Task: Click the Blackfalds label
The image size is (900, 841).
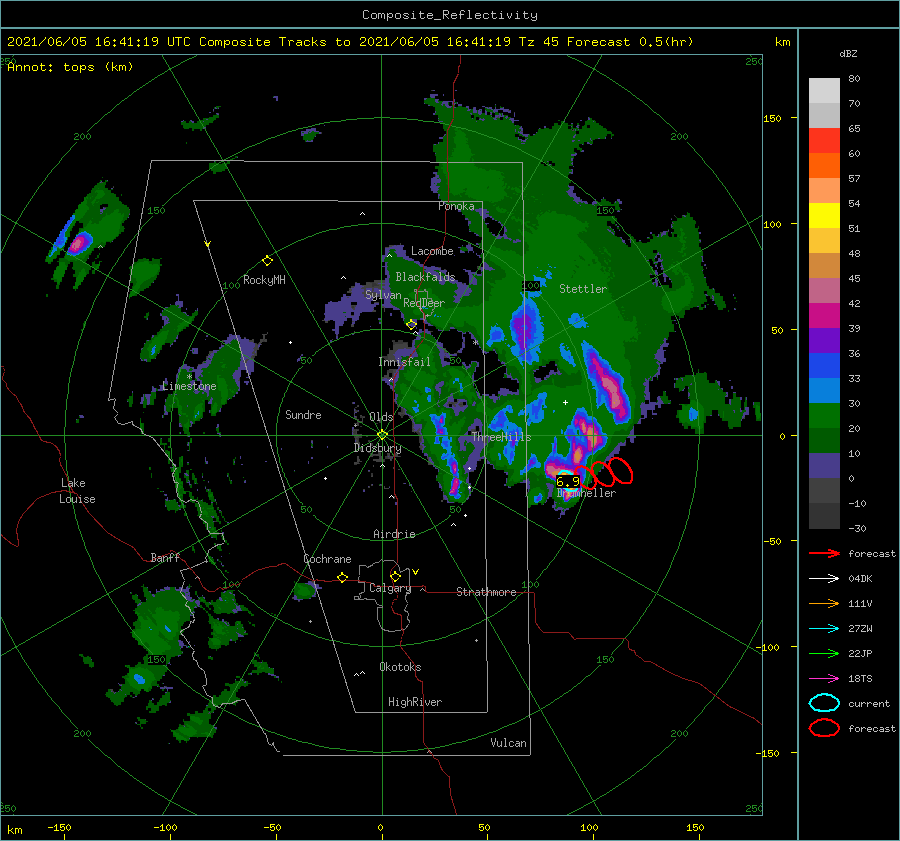Action: pos(425,277)
